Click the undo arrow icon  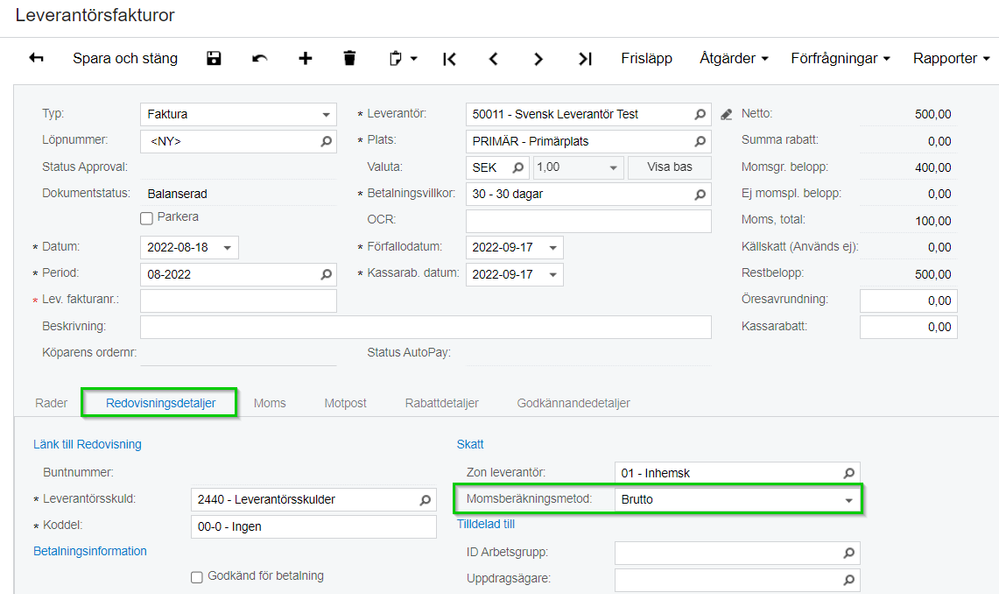(260, 59)
